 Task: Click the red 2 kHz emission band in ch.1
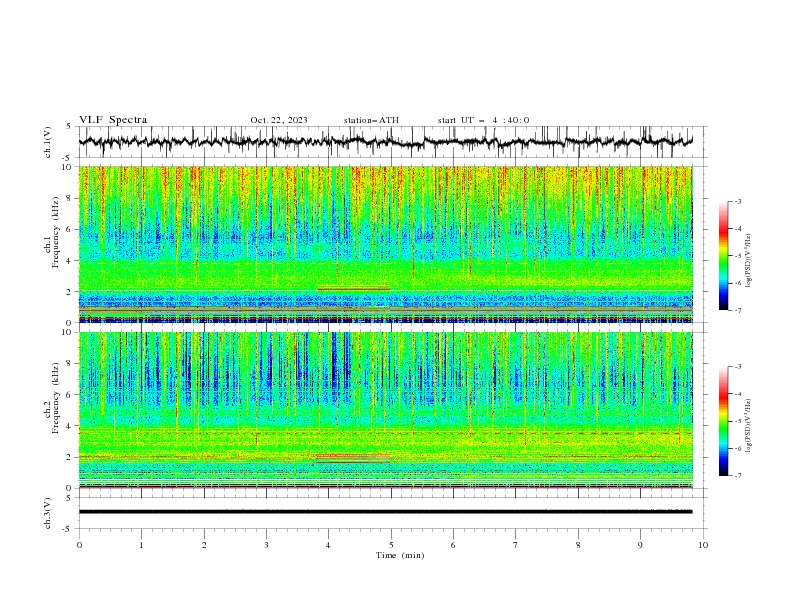tap(354, 288)
